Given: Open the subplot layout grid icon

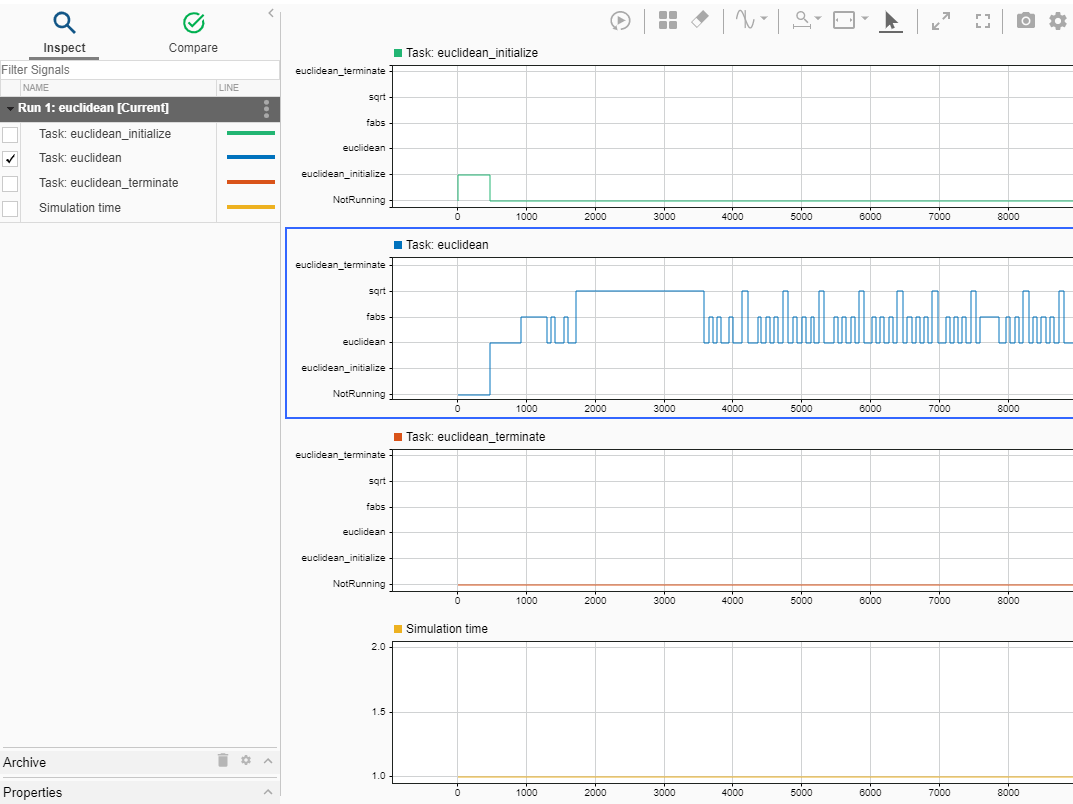Looking at the screenshot, I should [668, 21].
